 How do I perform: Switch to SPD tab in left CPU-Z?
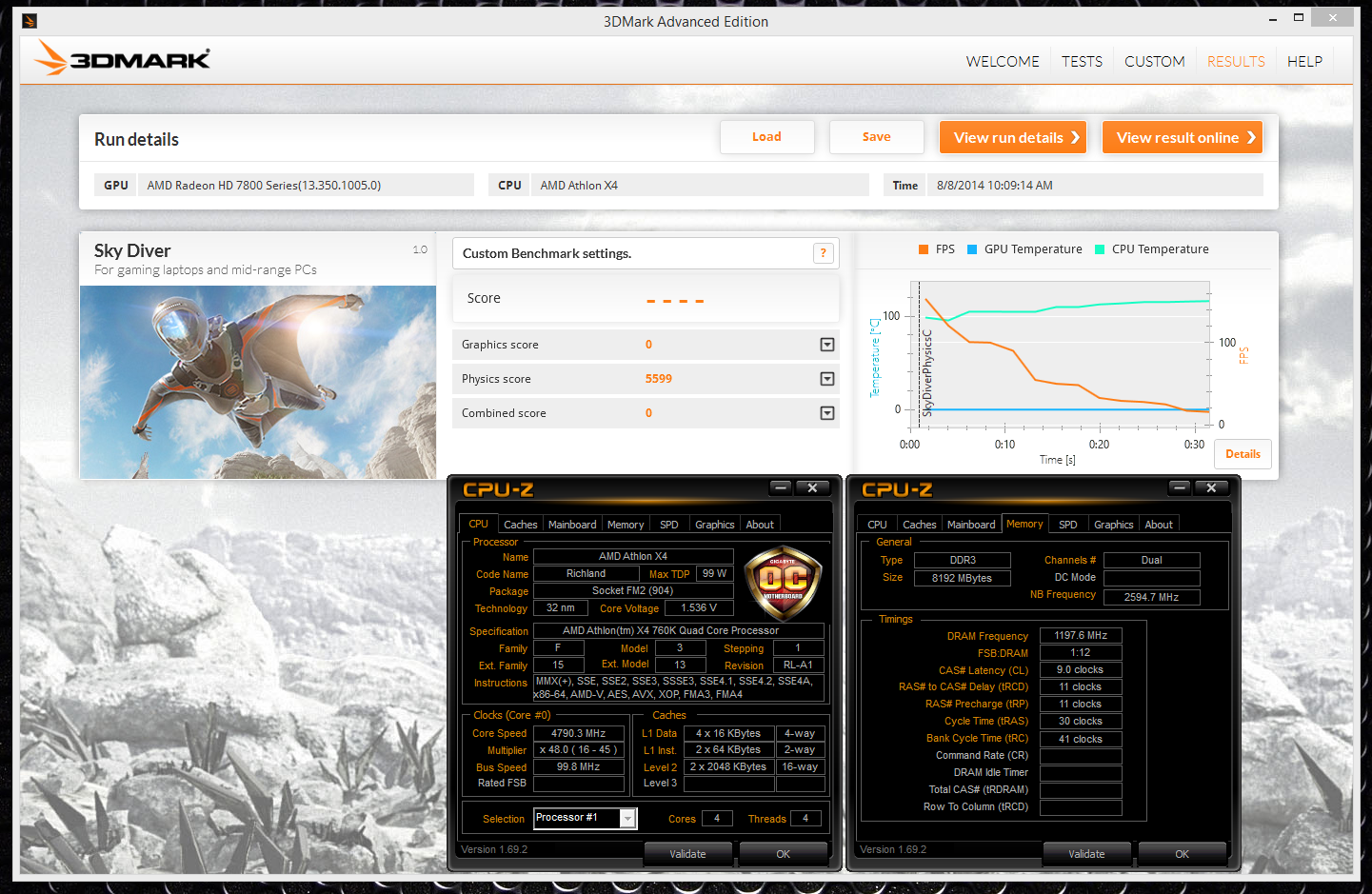coord(669,525)
